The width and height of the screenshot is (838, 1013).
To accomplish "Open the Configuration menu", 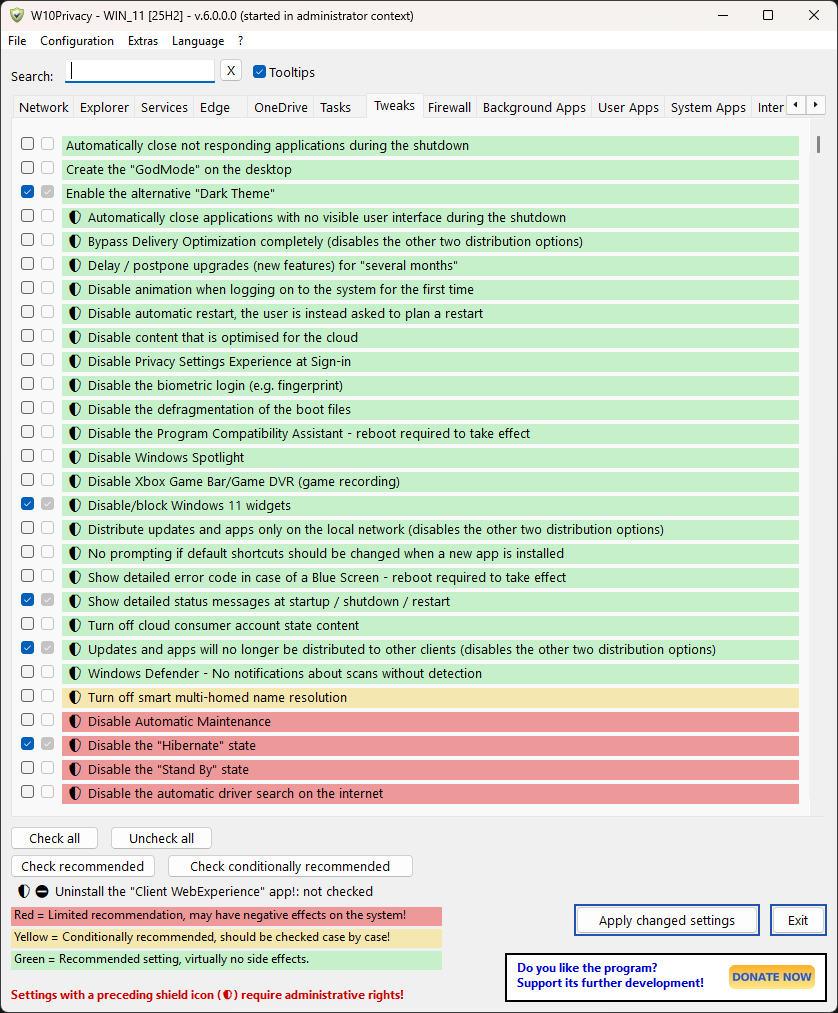I will (x=77, y=41).
